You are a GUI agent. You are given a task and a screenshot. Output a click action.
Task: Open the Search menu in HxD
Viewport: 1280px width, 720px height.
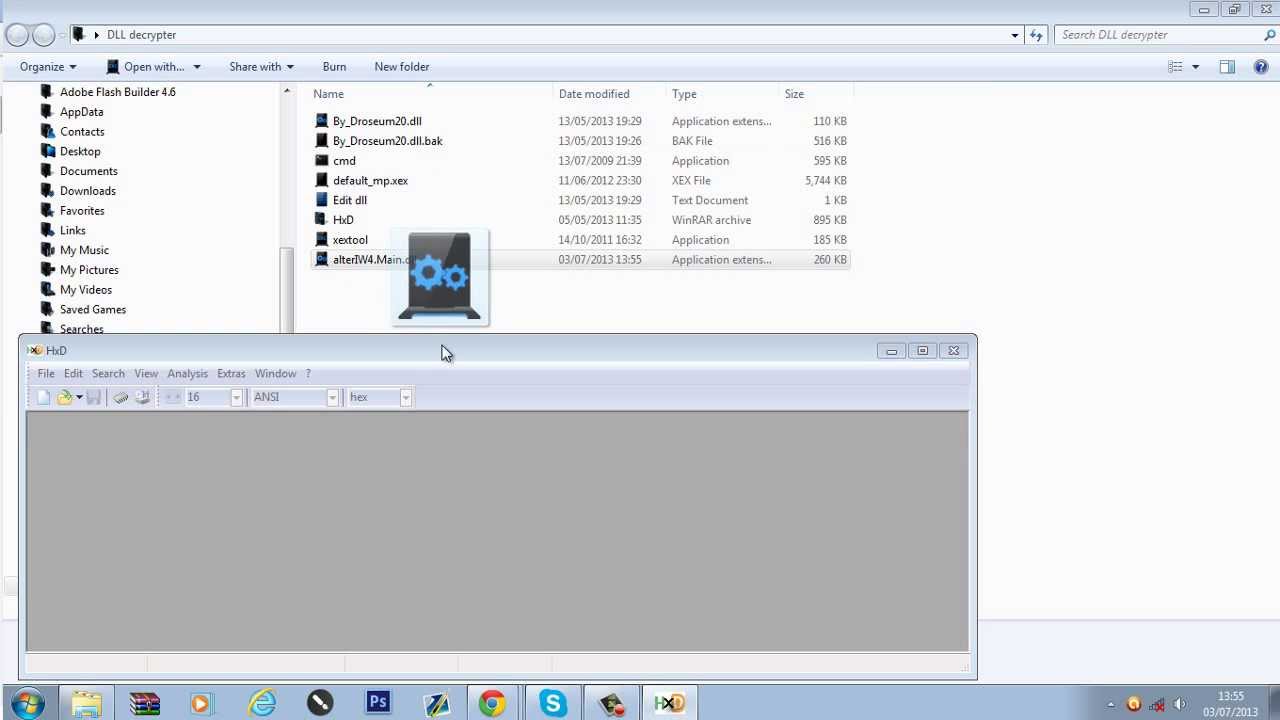(108, 373)
